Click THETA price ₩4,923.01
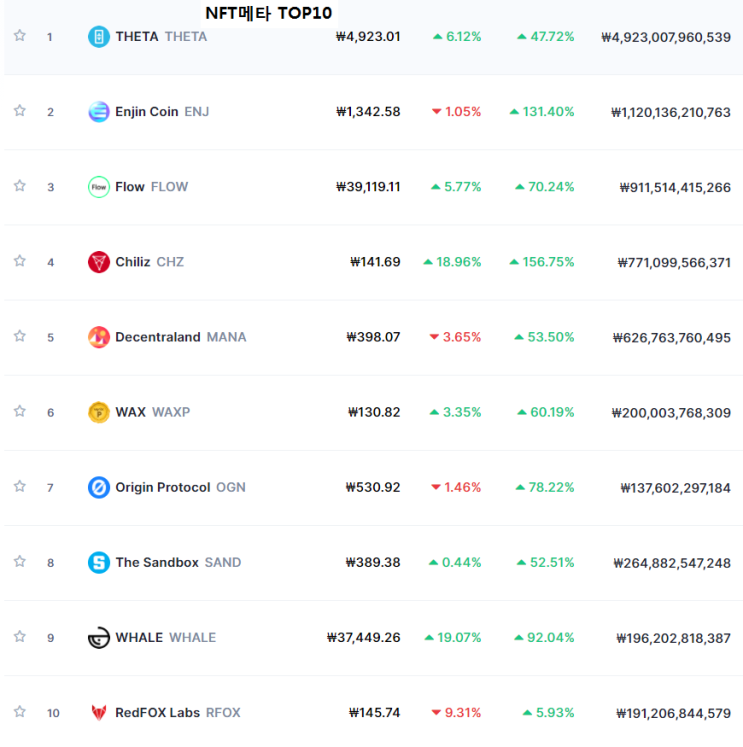The image size is (743, 747). (368, 37)
